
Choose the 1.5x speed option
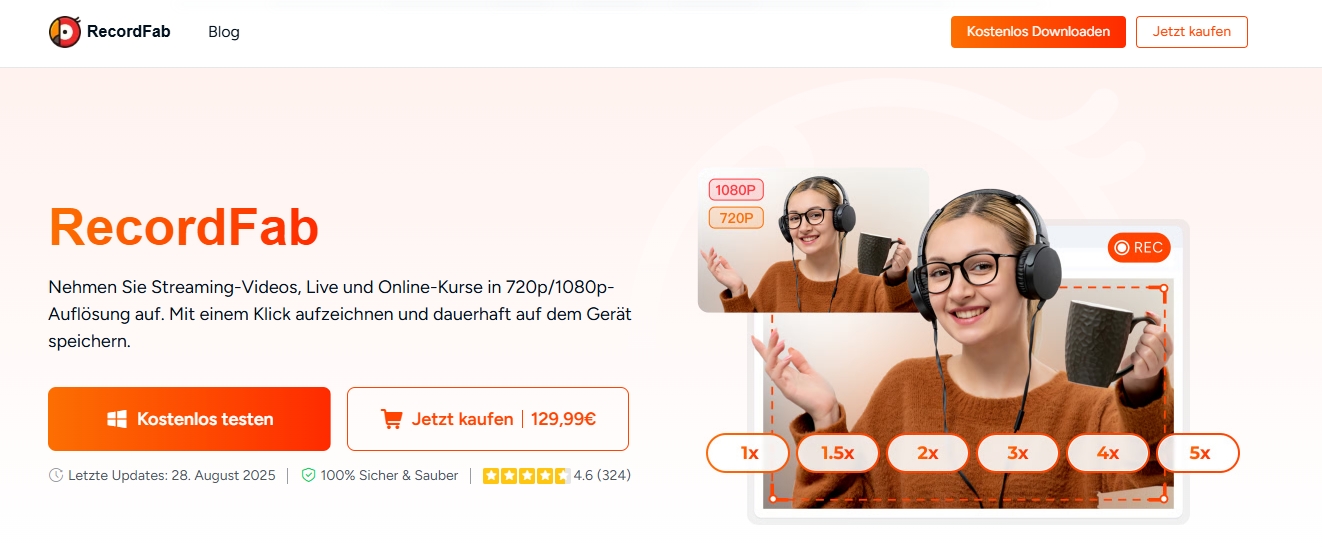838,453
